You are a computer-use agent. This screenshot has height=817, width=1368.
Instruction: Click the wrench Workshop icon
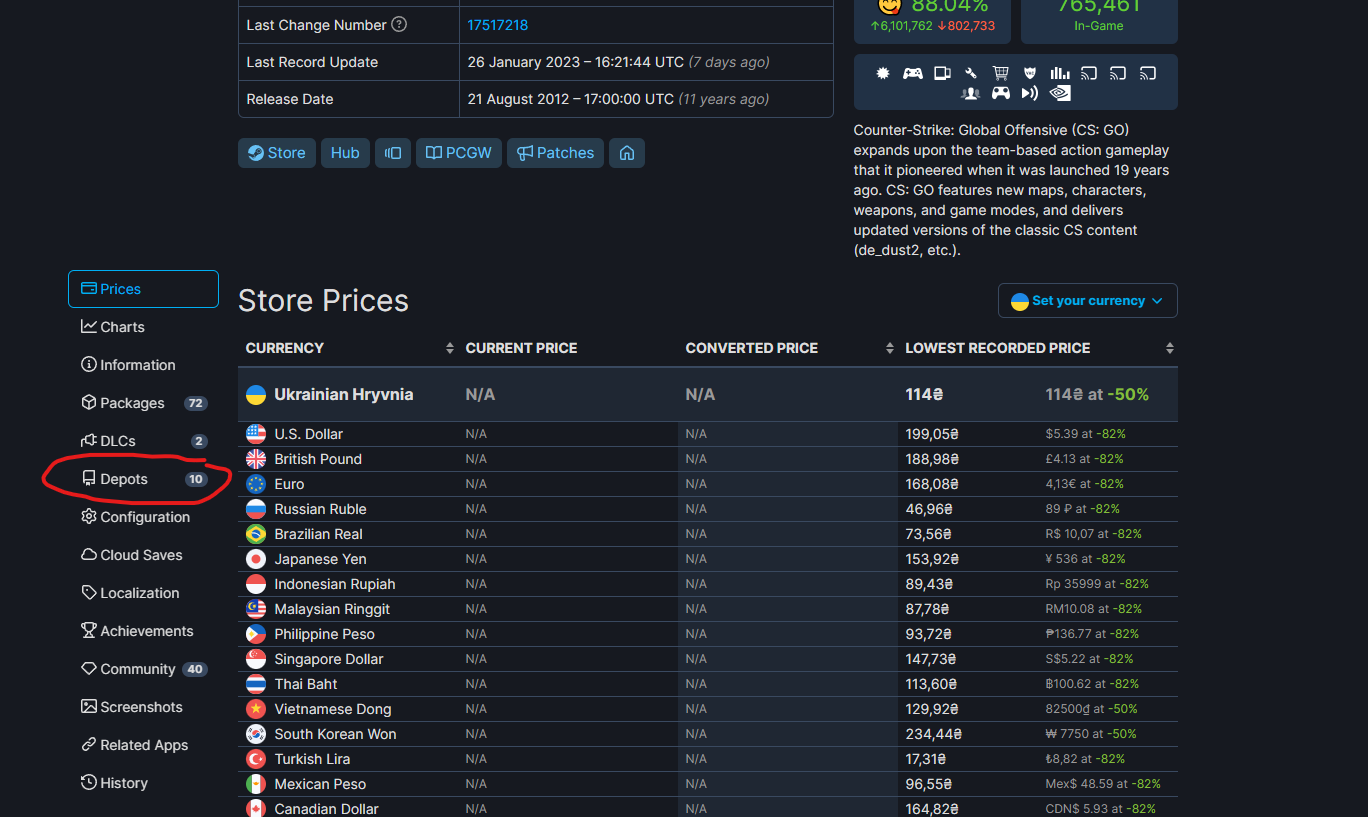971,73
